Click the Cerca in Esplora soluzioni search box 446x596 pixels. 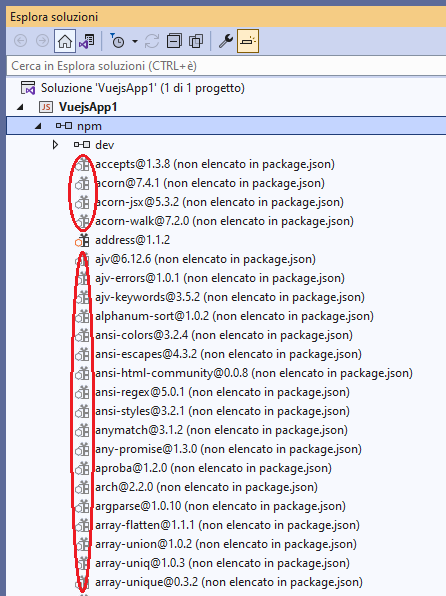tap(226, 66)
